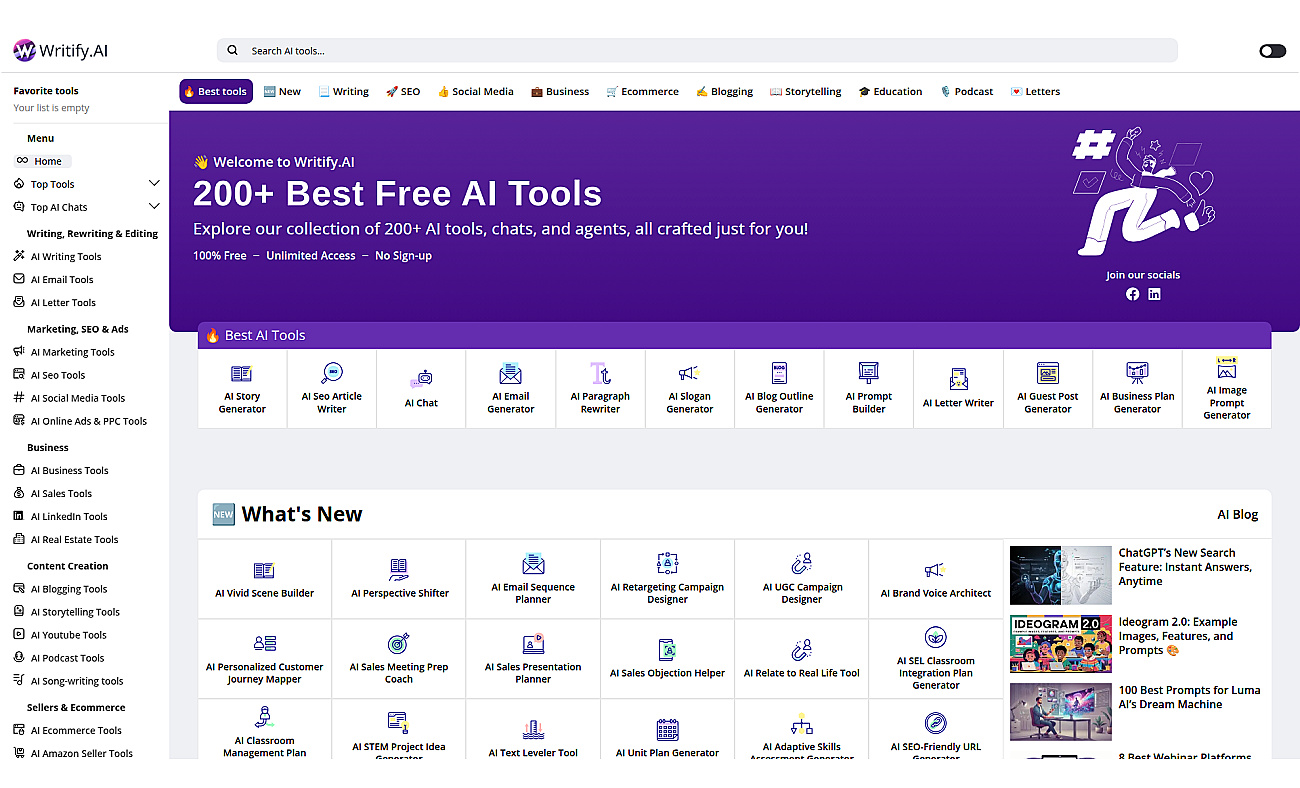Toggle the dark mode switch
1300x788 pixels.
[x=1272, y=51]
